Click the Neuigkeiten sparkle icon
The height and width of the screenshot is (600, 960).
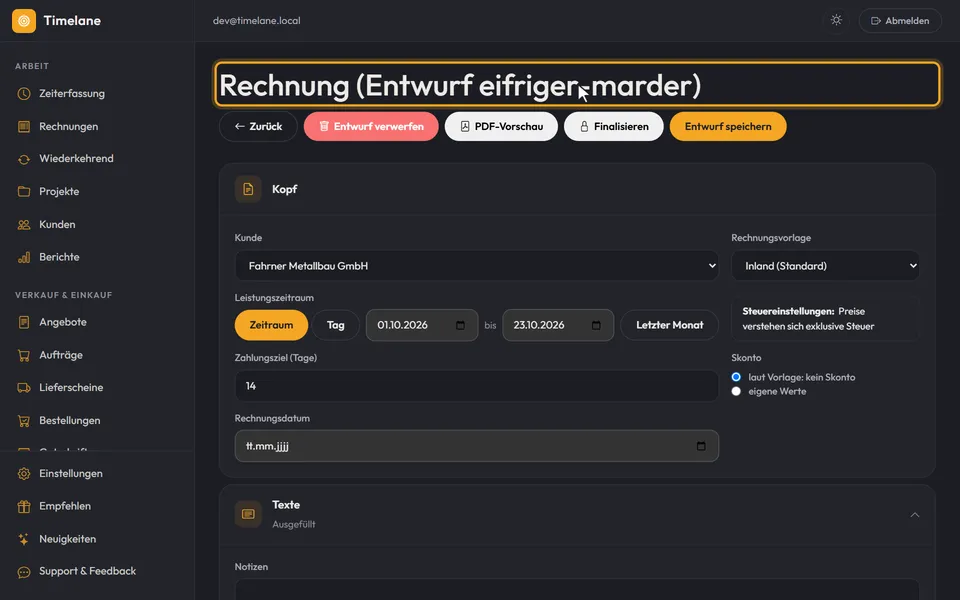pyautogui.click(x=24, y=539)
